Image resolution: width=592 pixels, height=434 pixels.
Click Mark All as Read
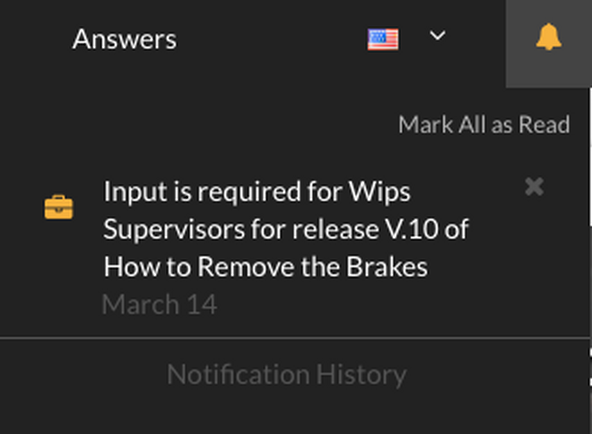[x=484, y=125]
